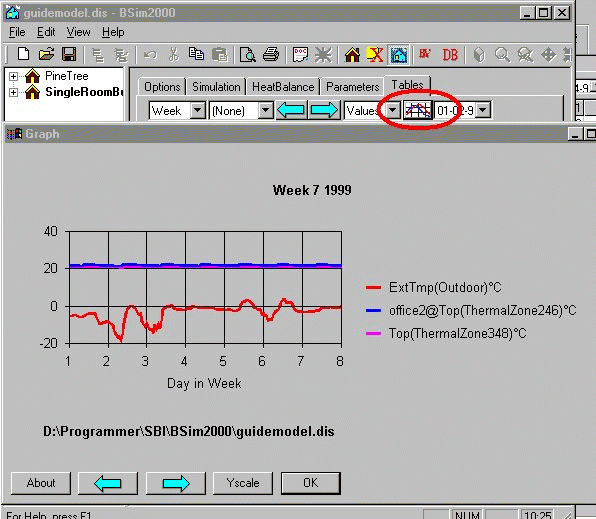This screenshot has width=596, height=519.
Task: Click the graph plot icon in Tables tab
Action: point(418,110)
